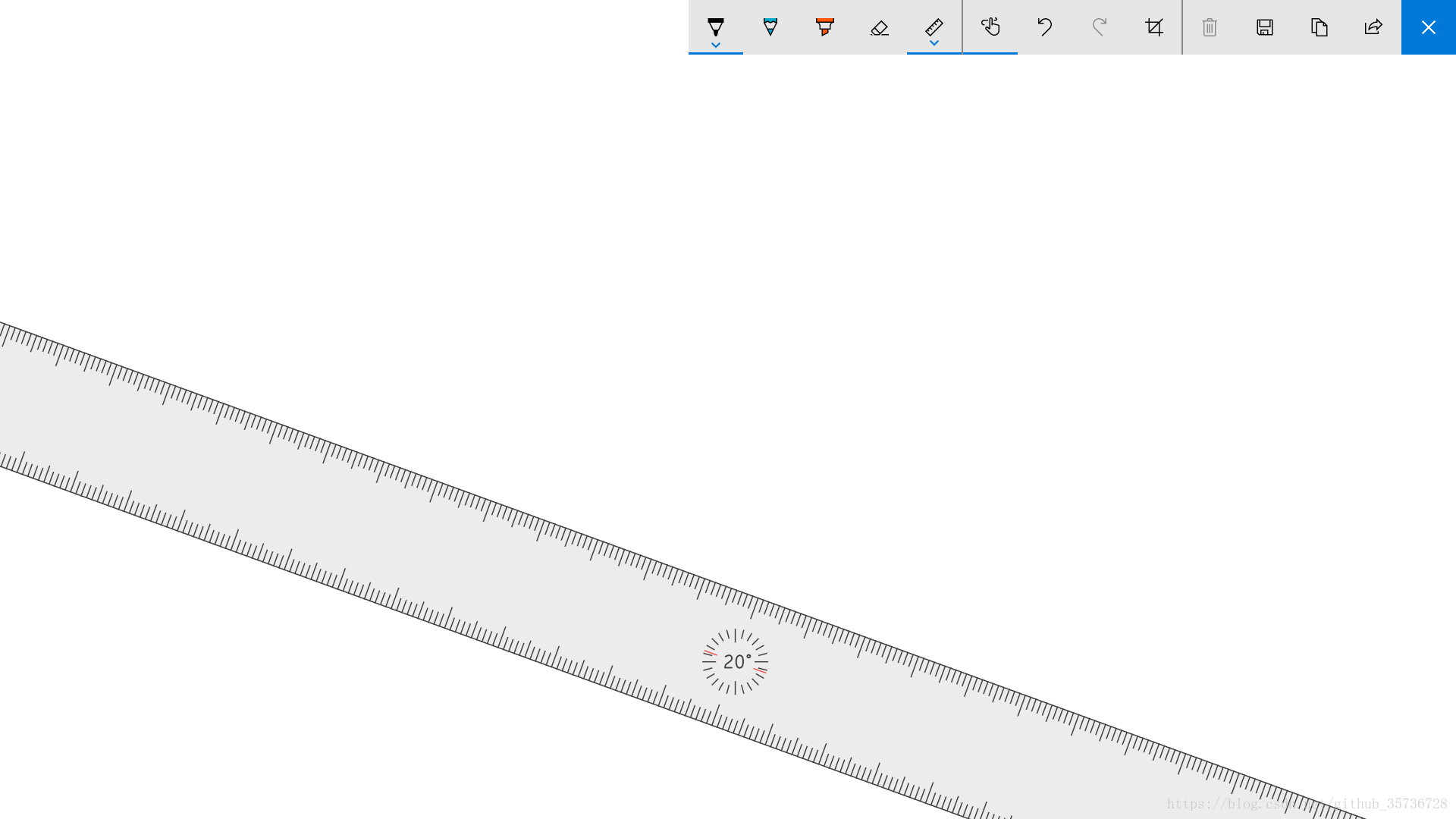
Task: Expand ruler options chevron
Action: (934, 43)
